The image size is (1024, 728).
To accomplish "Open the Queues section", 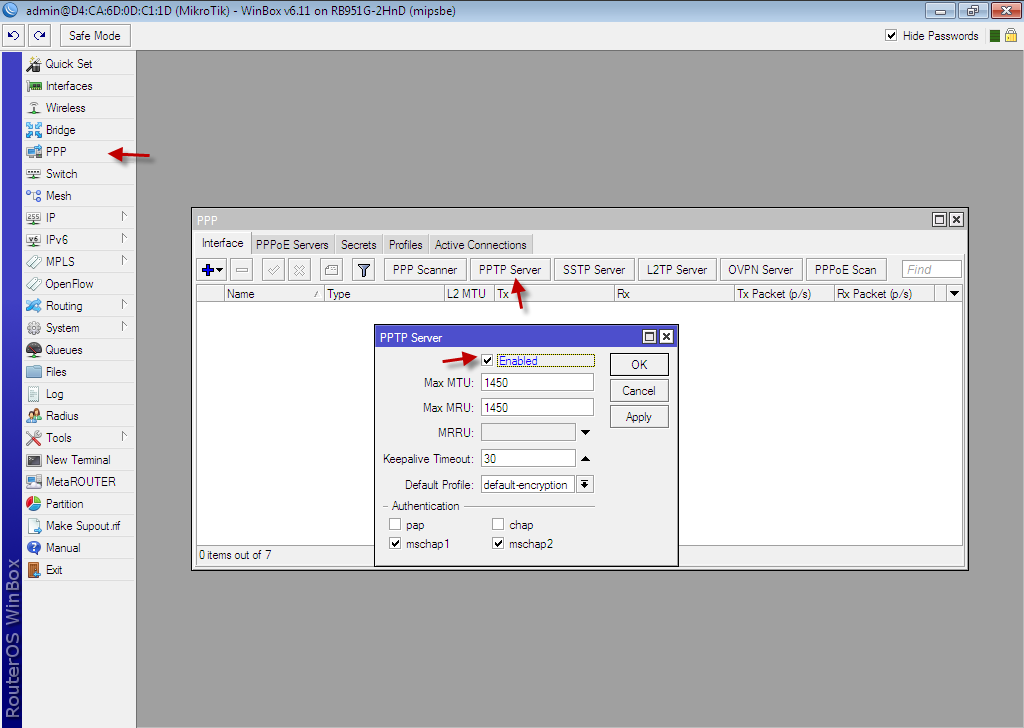I will tap(79, 350).
